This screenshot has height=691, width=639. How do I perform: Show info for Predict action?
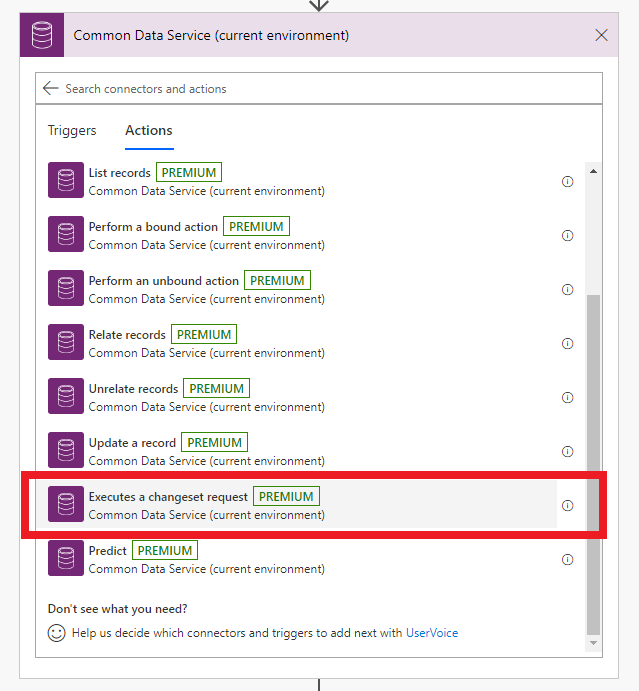pos(567,559)
